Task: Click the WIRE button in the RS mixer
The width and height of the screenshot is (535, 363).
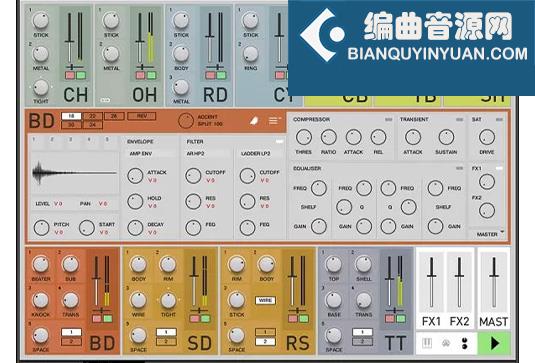Action: 265,300
